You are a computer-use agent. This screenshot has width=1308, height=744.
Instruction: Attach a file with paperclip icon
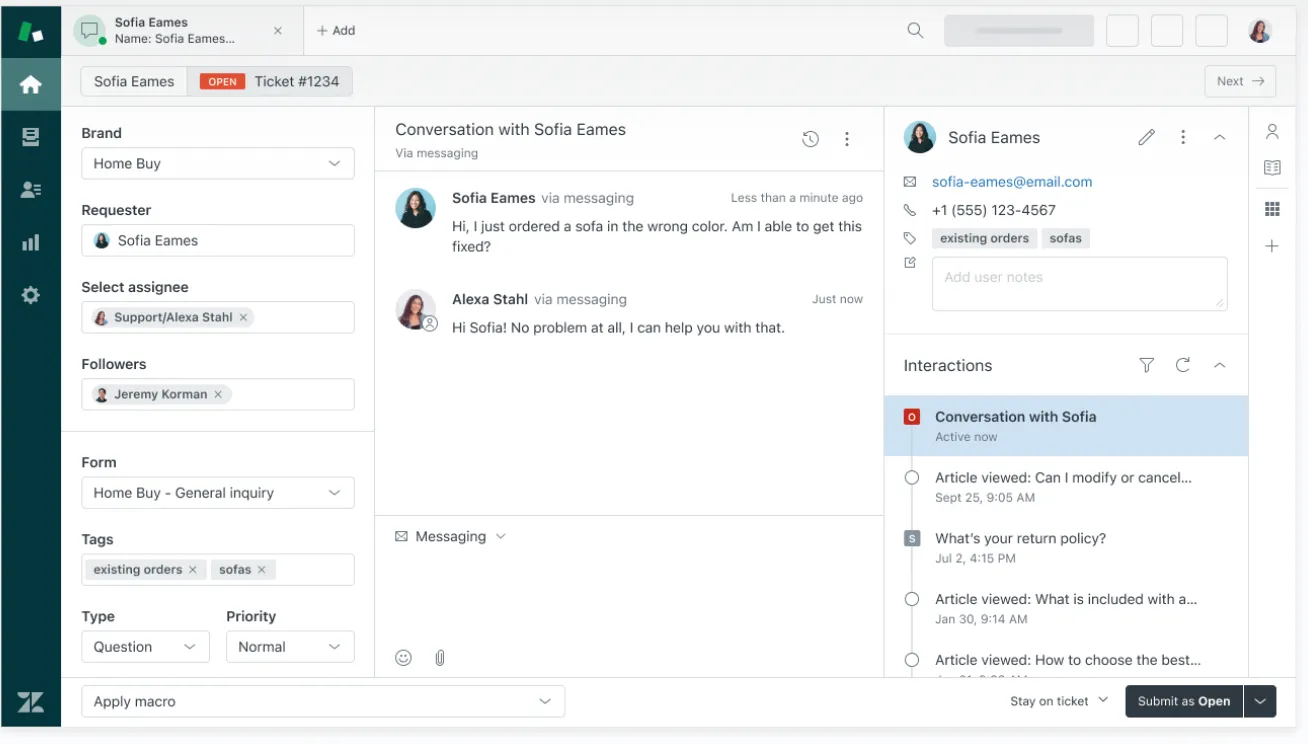point(440,657)
